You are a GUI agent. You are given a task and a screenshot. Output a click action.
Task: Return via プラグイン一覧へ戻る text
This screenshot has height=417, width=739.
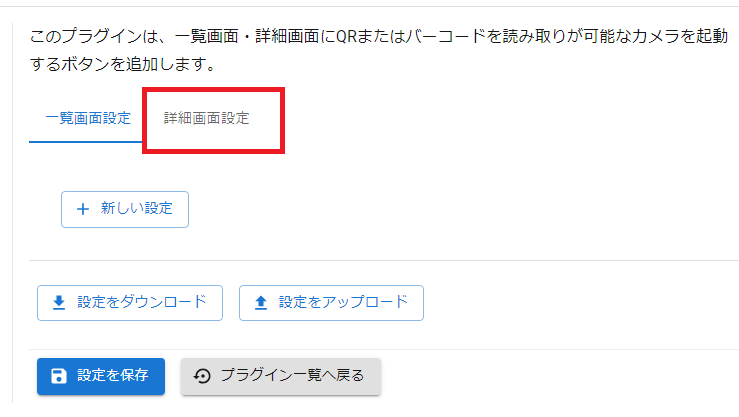[x=292, y=376]
